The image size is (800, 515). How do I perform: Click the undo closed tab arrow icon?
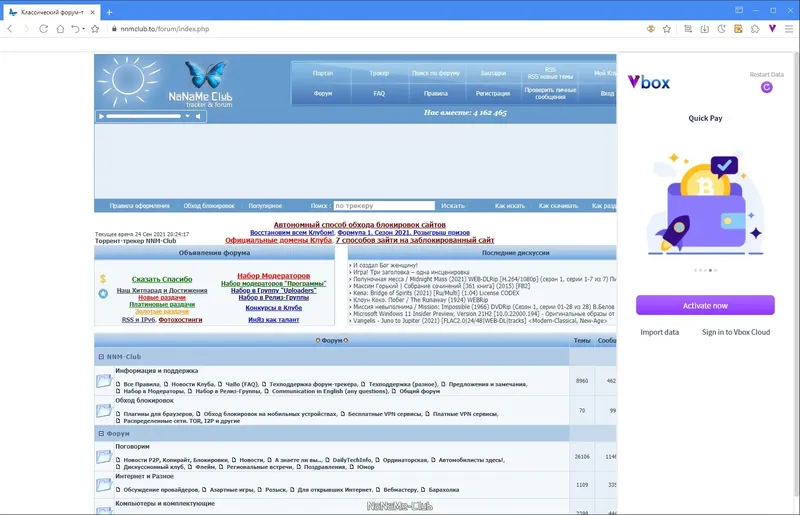[x=75, y=29]
